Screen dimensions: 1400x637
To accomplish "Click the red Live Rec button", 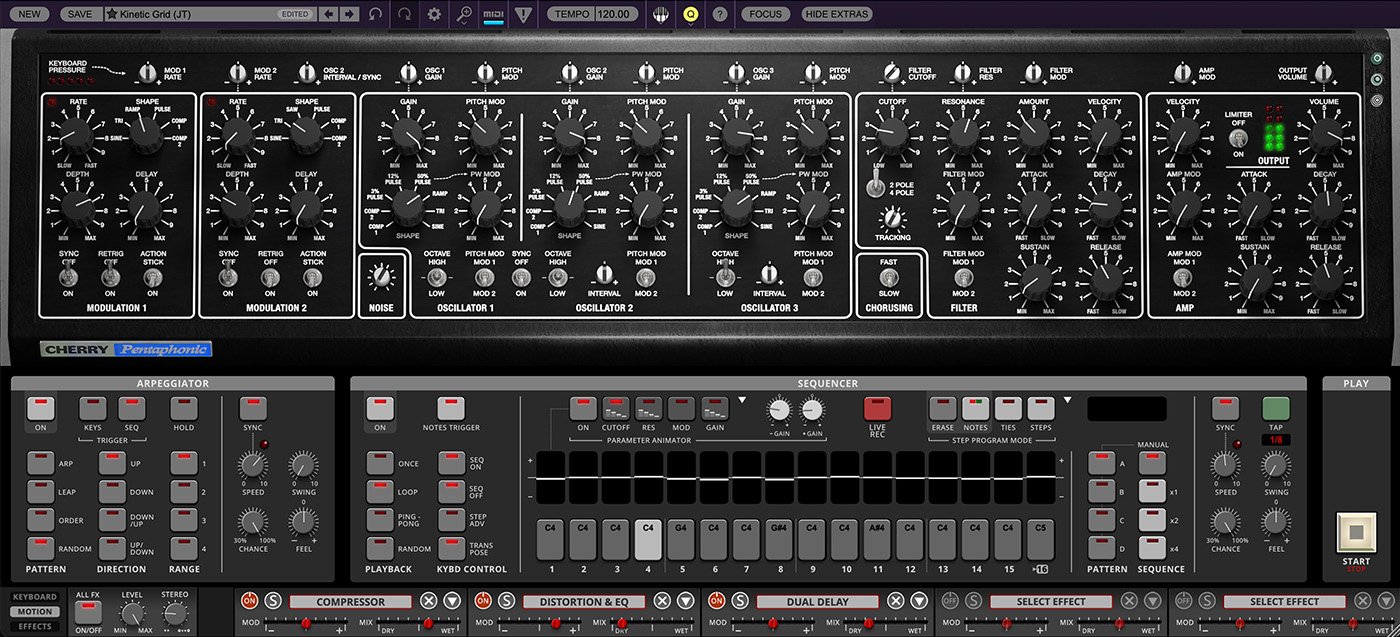I will click(877, 408).
